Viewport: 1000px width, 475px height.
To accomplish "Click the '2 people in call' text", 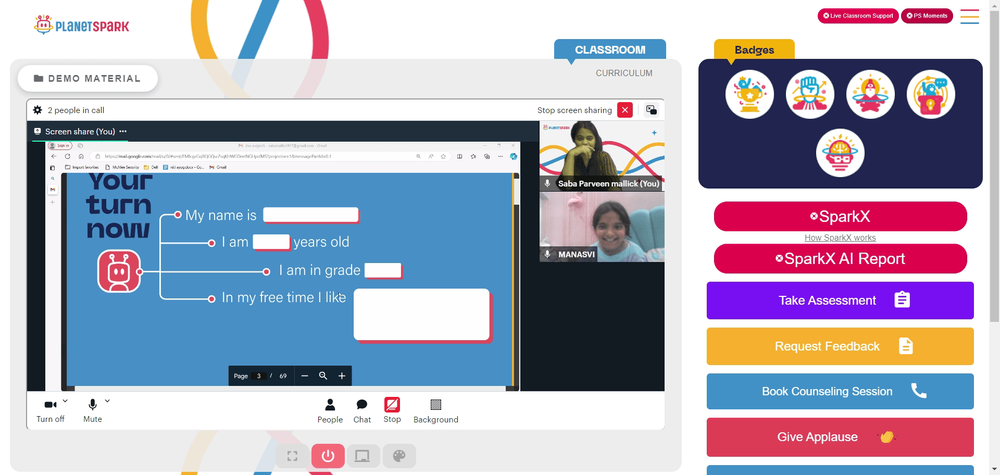I will (76, 110).
